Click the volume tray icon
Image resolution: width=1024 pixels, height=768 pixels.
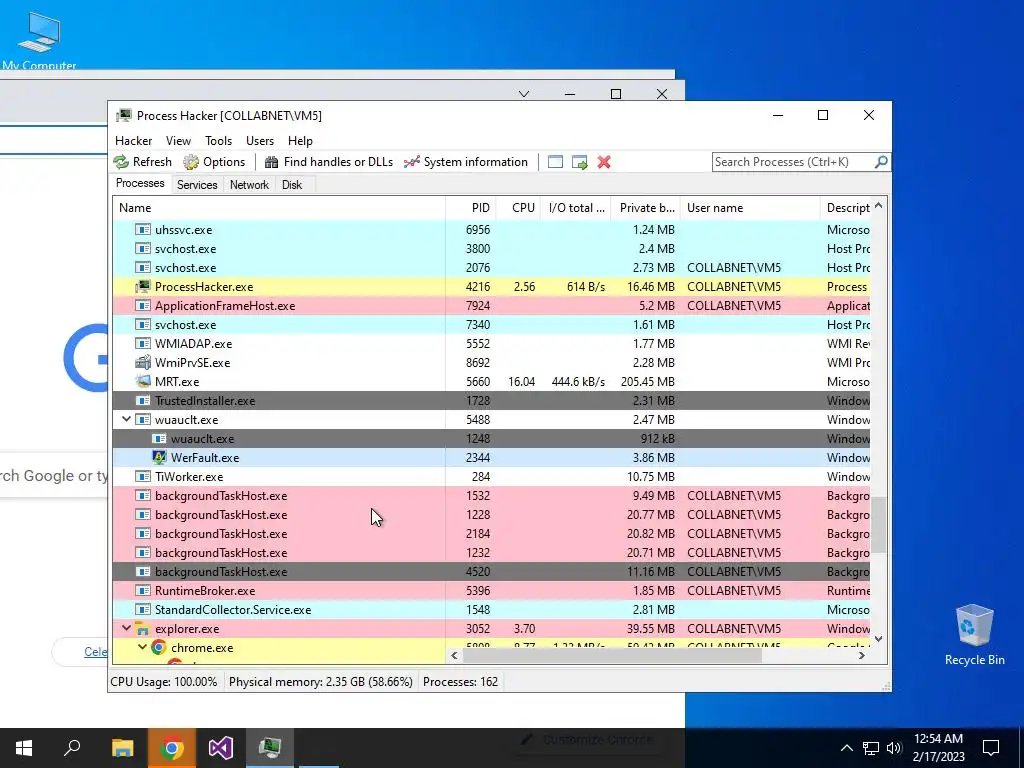(x=894, y=748)
